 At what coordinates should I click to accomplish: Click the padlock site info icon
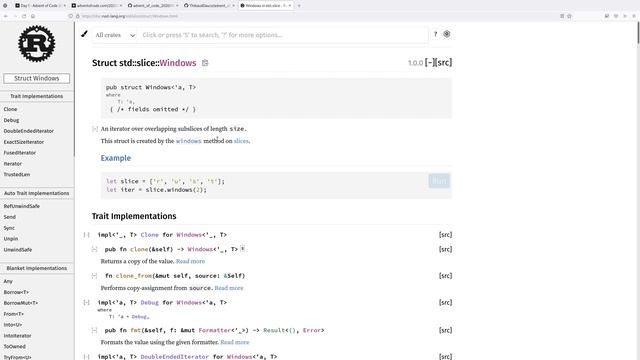click(x=78, y=16)
